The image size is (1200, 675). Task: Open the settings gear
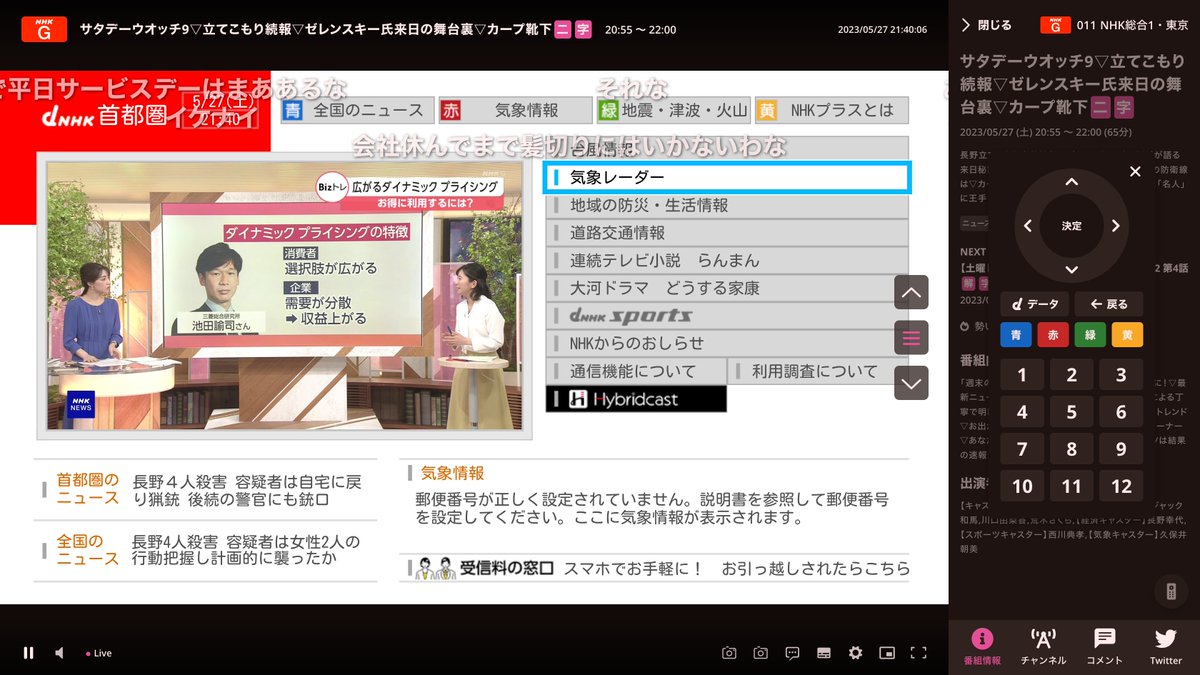(855, 652)
